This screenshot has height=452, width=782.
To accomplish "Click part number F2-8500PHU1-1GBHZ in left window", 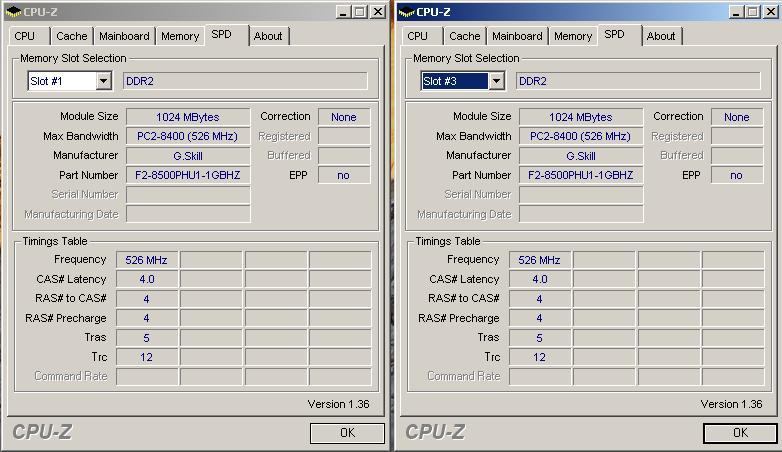I will (x=188, y=175).
